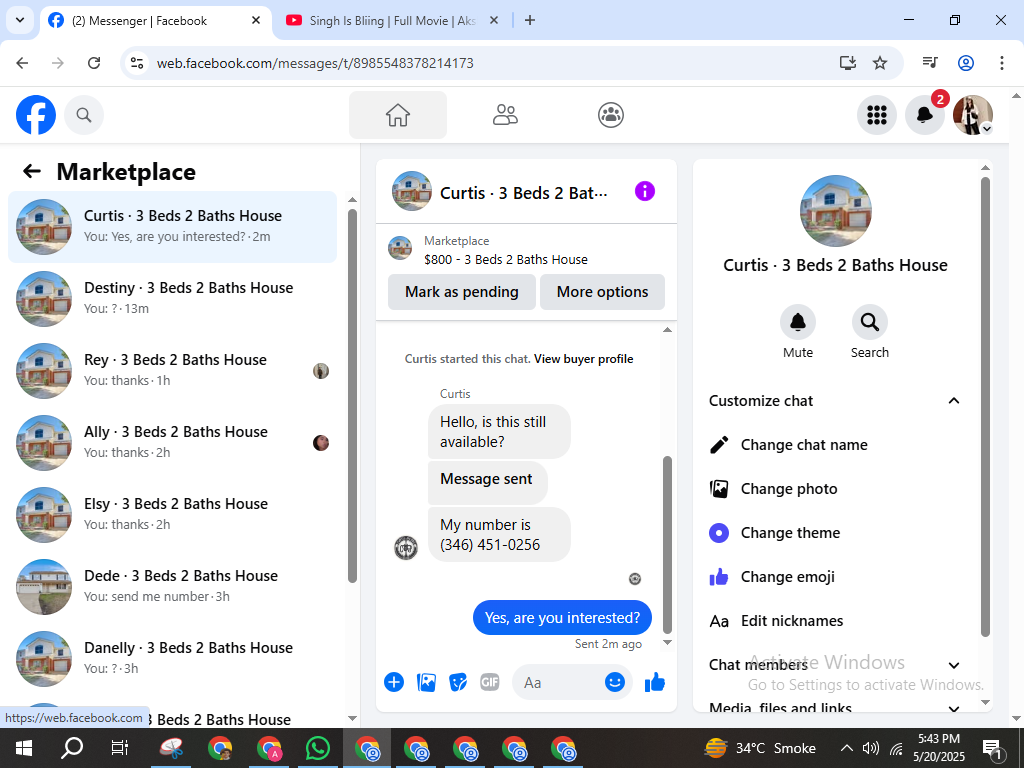Click the Mute bell button
Image resolution: width=1024 pixels, height=768 pixels.
pos(798,322)
